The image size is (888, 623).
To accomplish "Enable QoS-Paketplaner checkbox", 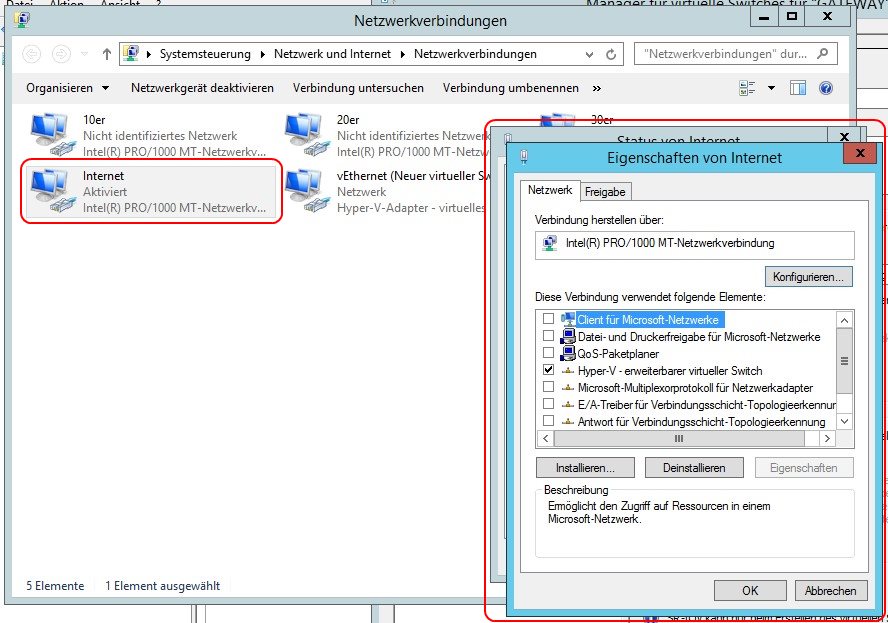I will pos(548,353).
